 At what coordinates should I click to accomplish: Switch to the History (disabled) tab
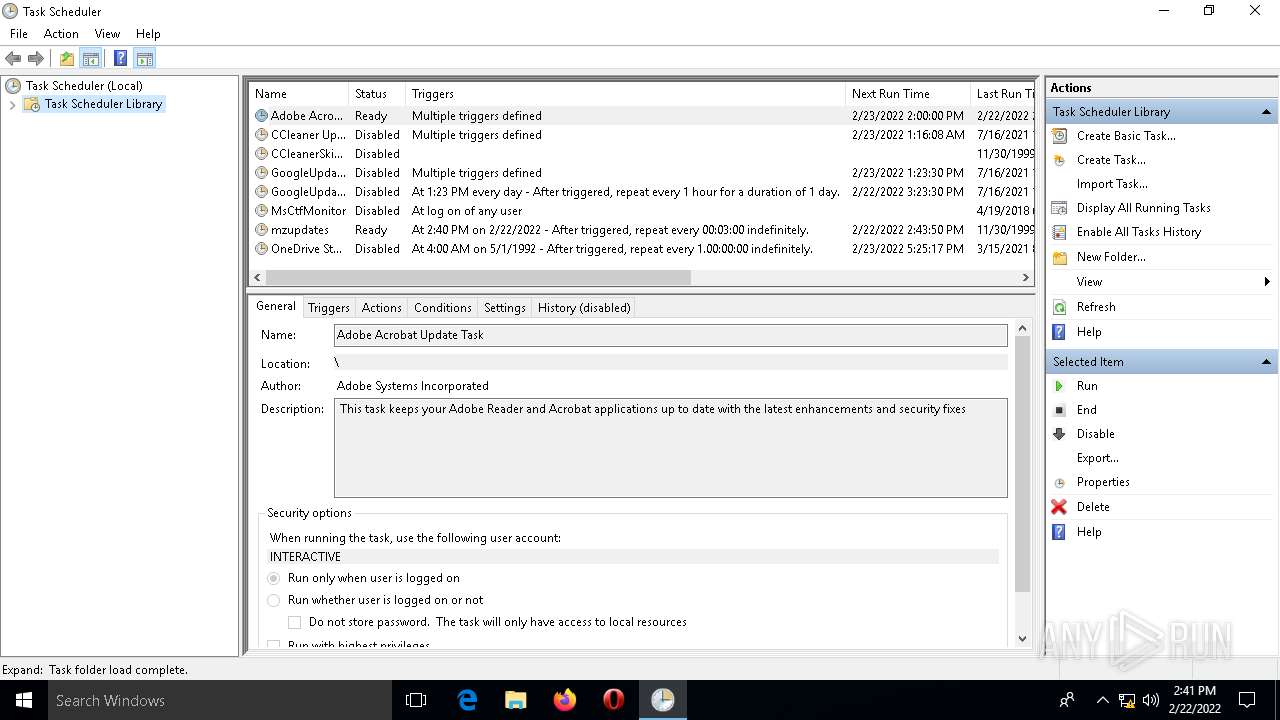coord(584,308)
